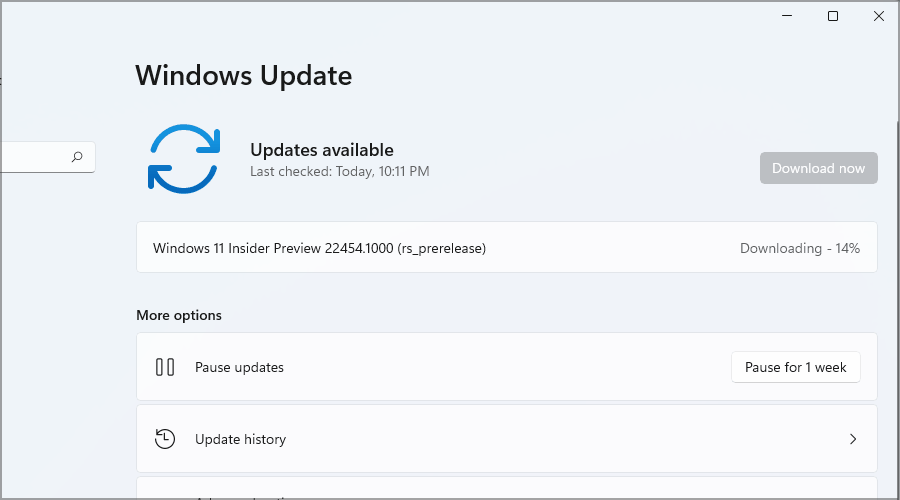The width and height of the screenshot is (900, 500).
Task: Select the Windows 11 Insider Preview update entry
Action: 319,248
